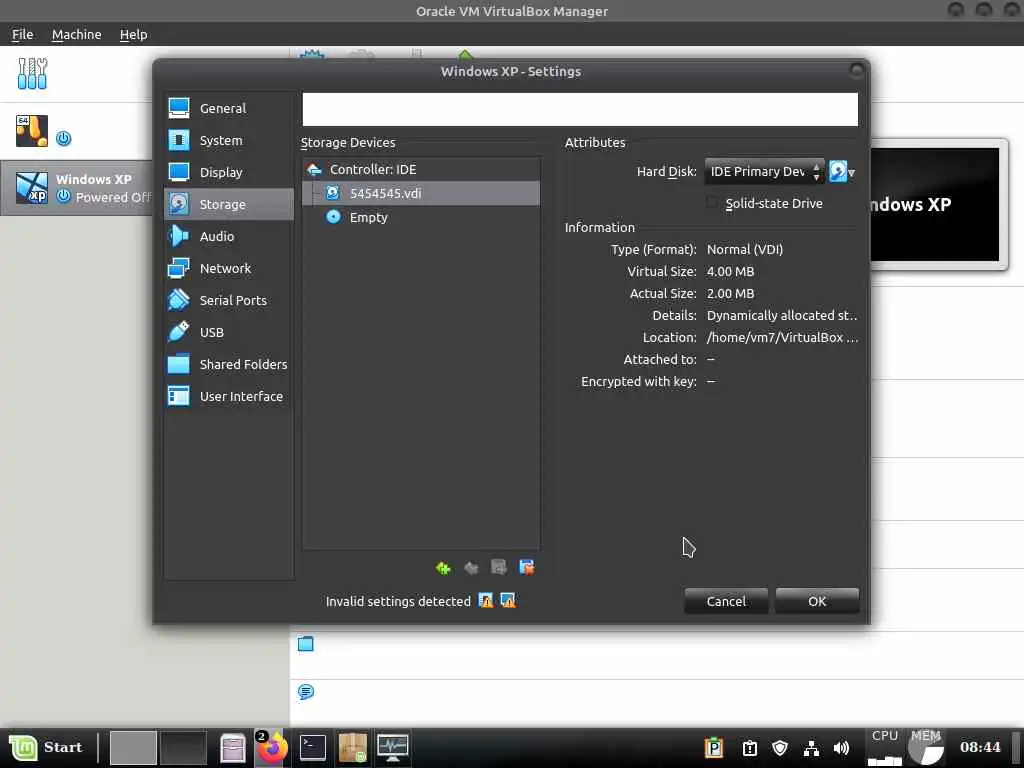Click the OK button

coord(817,601)
